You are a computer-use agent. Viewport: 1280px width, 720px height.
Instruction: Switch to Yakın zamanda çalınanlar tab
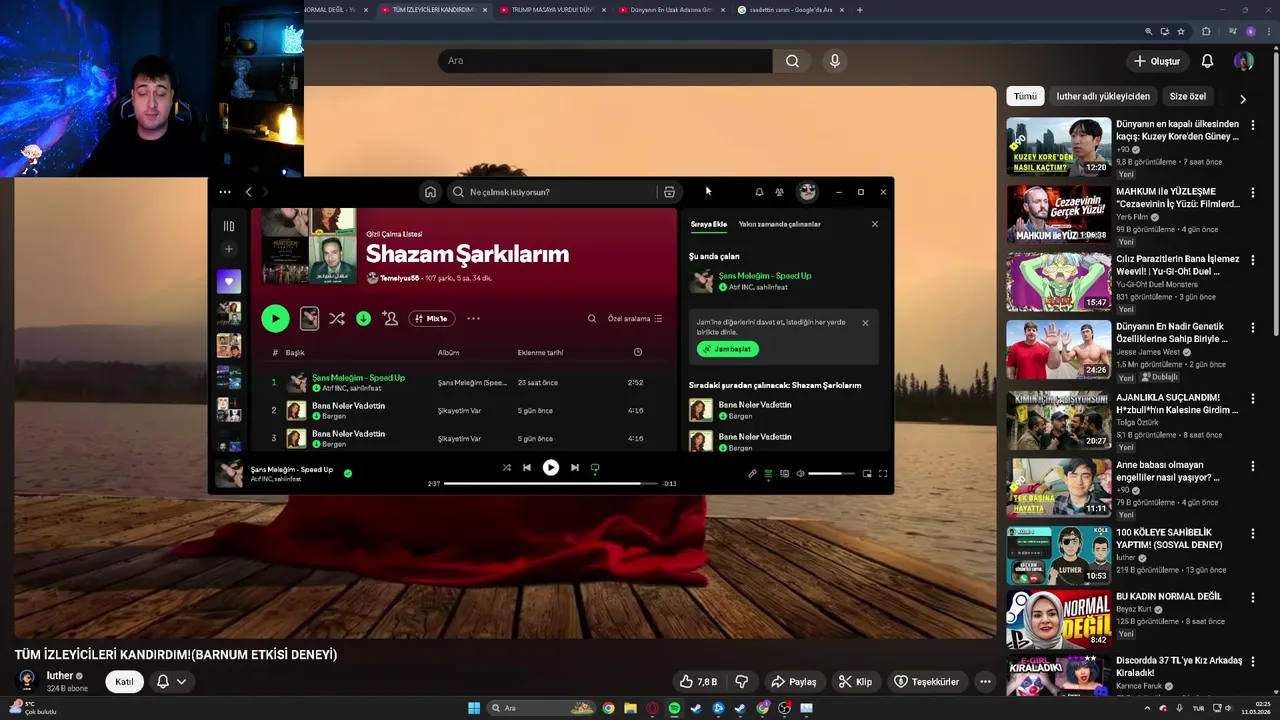tap(780, 224)
